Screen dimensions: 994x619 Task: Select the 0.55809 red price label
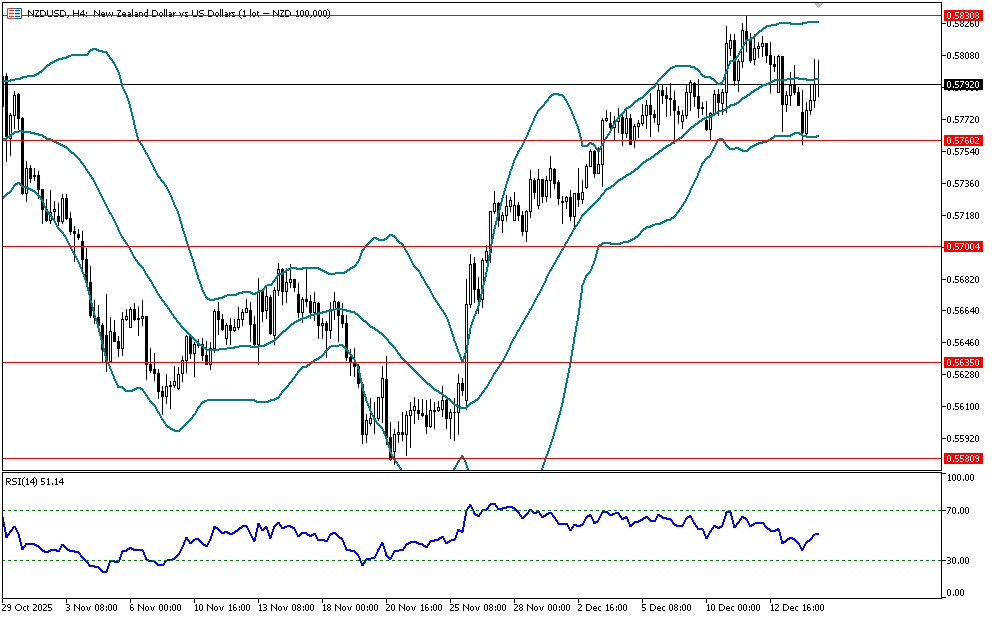pos(961,458)
